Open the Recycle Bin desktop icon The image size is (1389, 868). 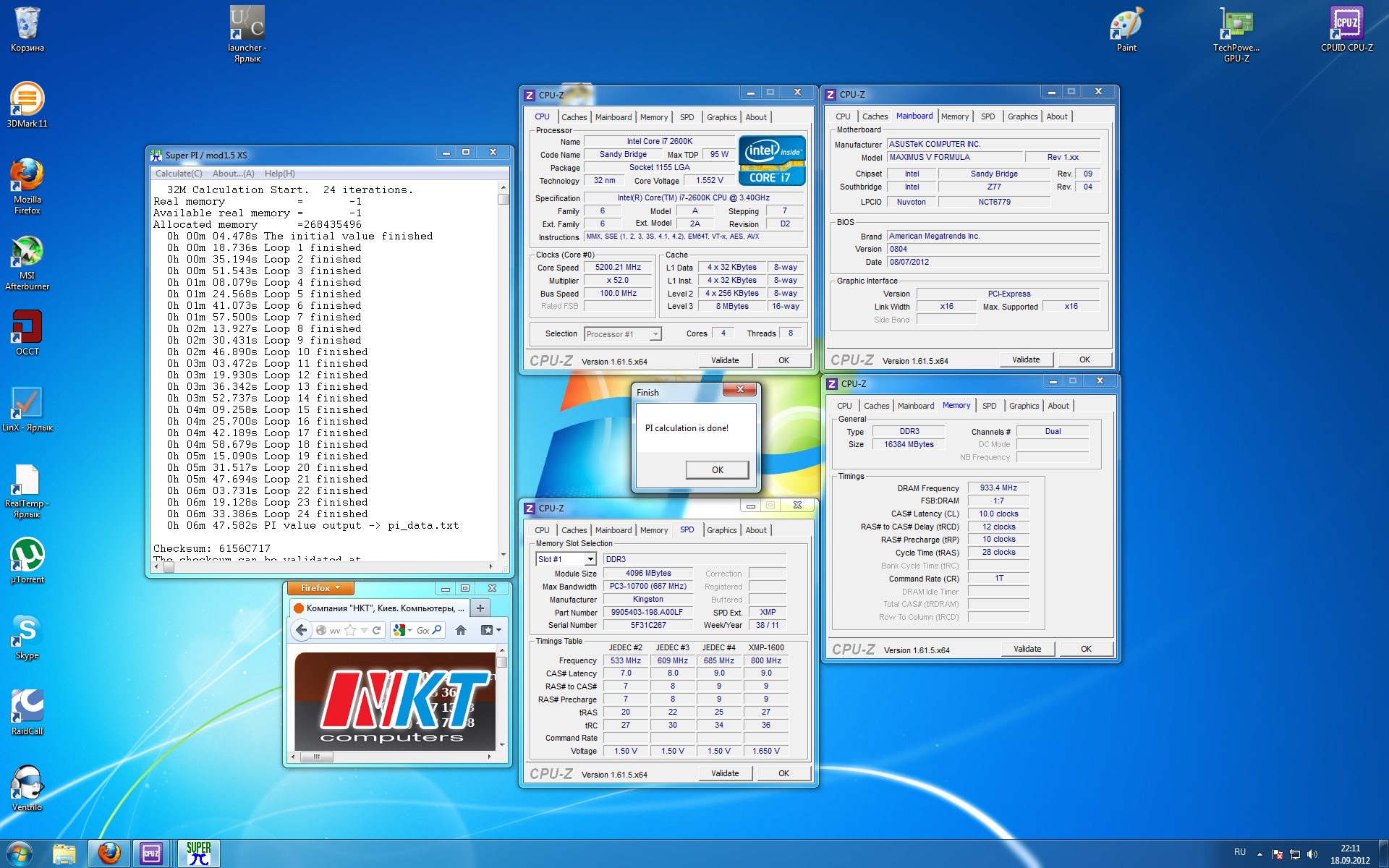click(27, 29)
